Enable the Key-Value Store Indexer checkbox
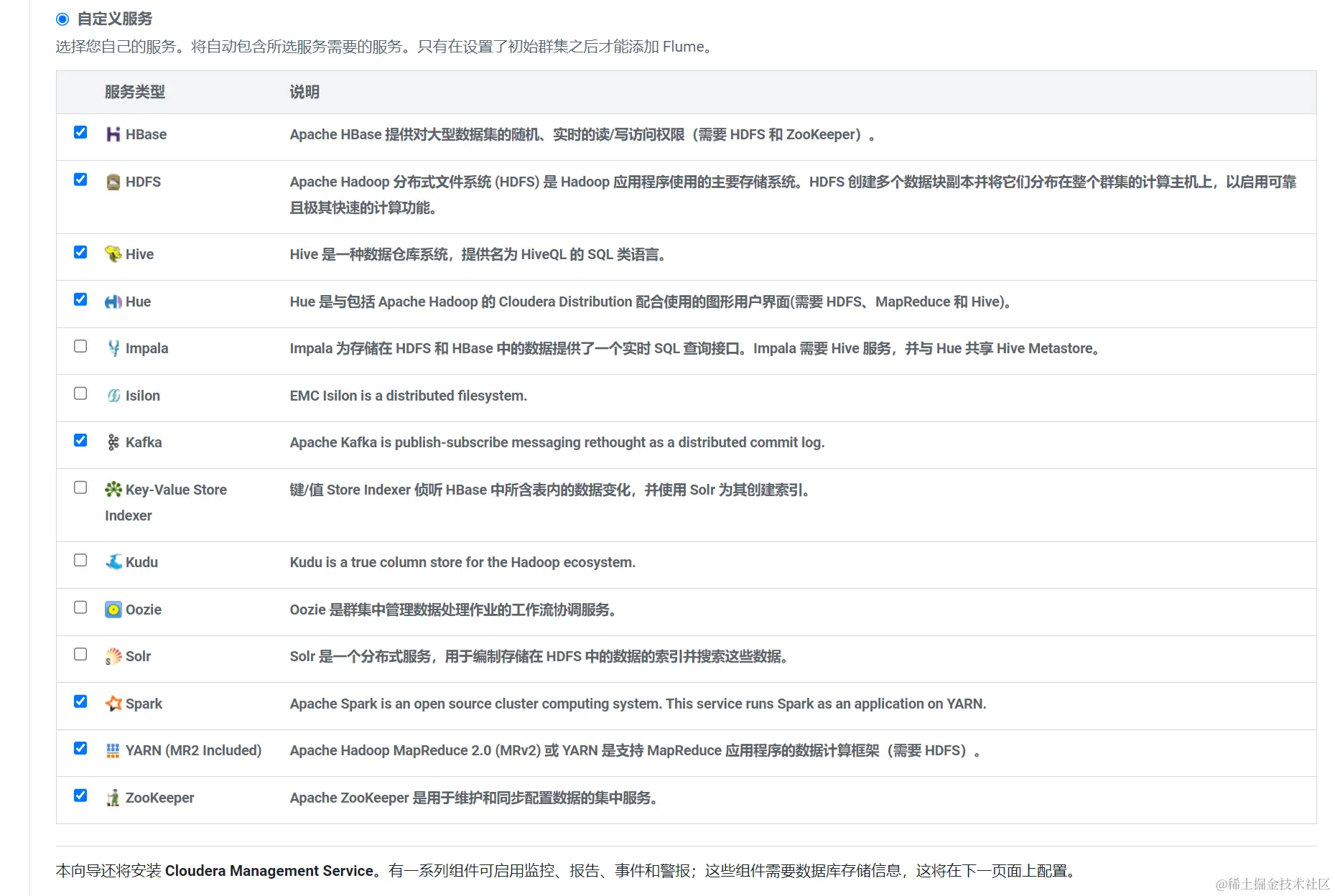1335x896 pixels. coord(80,487)
